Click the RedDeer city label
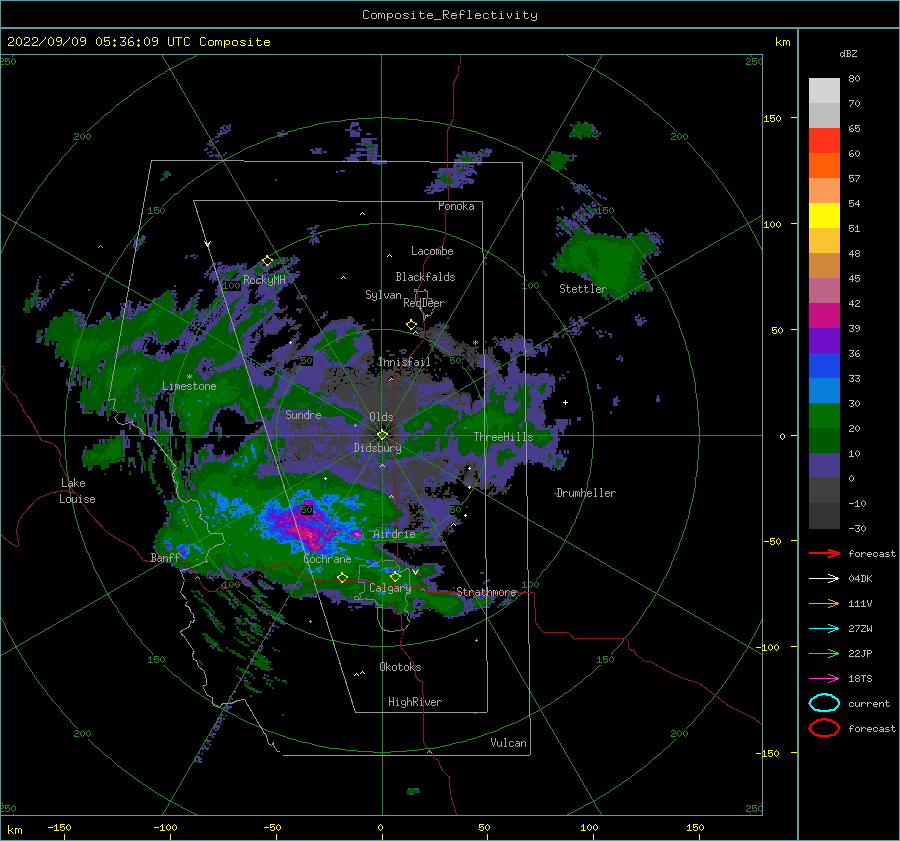 pos(424,303)
